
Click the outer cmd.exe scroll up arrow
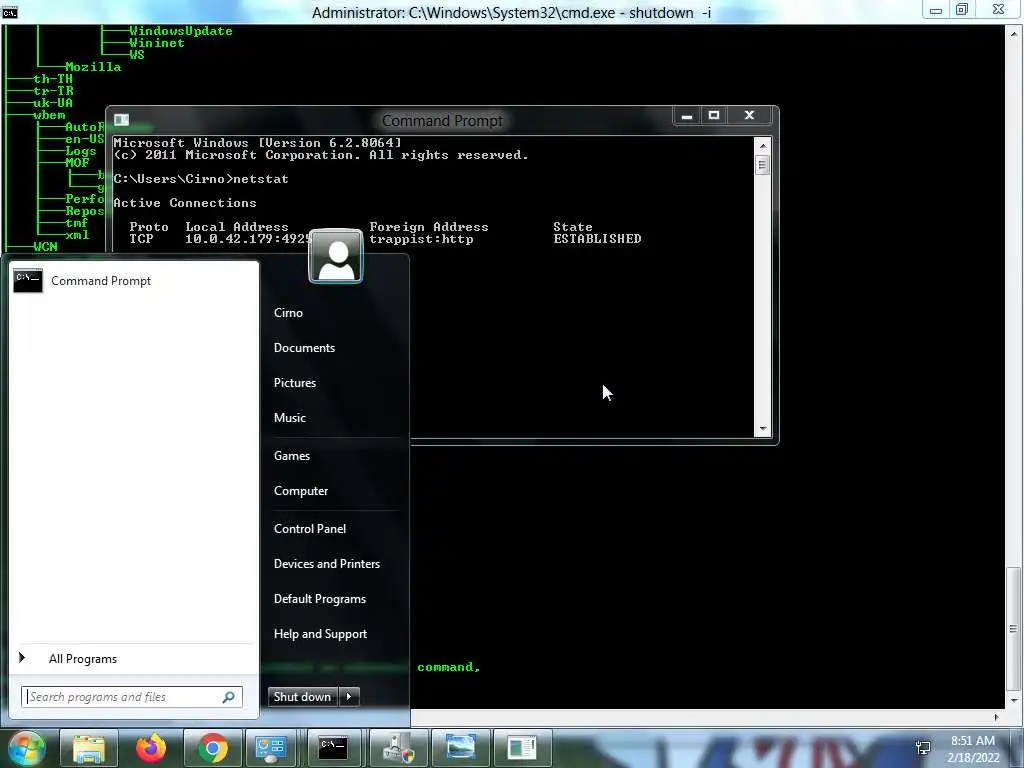(1013, 33)
